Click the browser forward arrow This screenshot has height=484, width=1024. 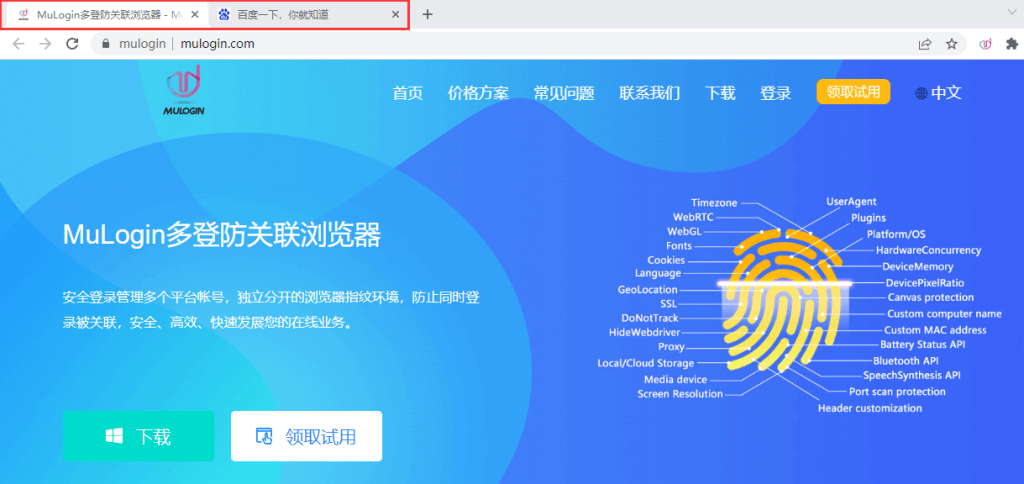pos(45,44)
